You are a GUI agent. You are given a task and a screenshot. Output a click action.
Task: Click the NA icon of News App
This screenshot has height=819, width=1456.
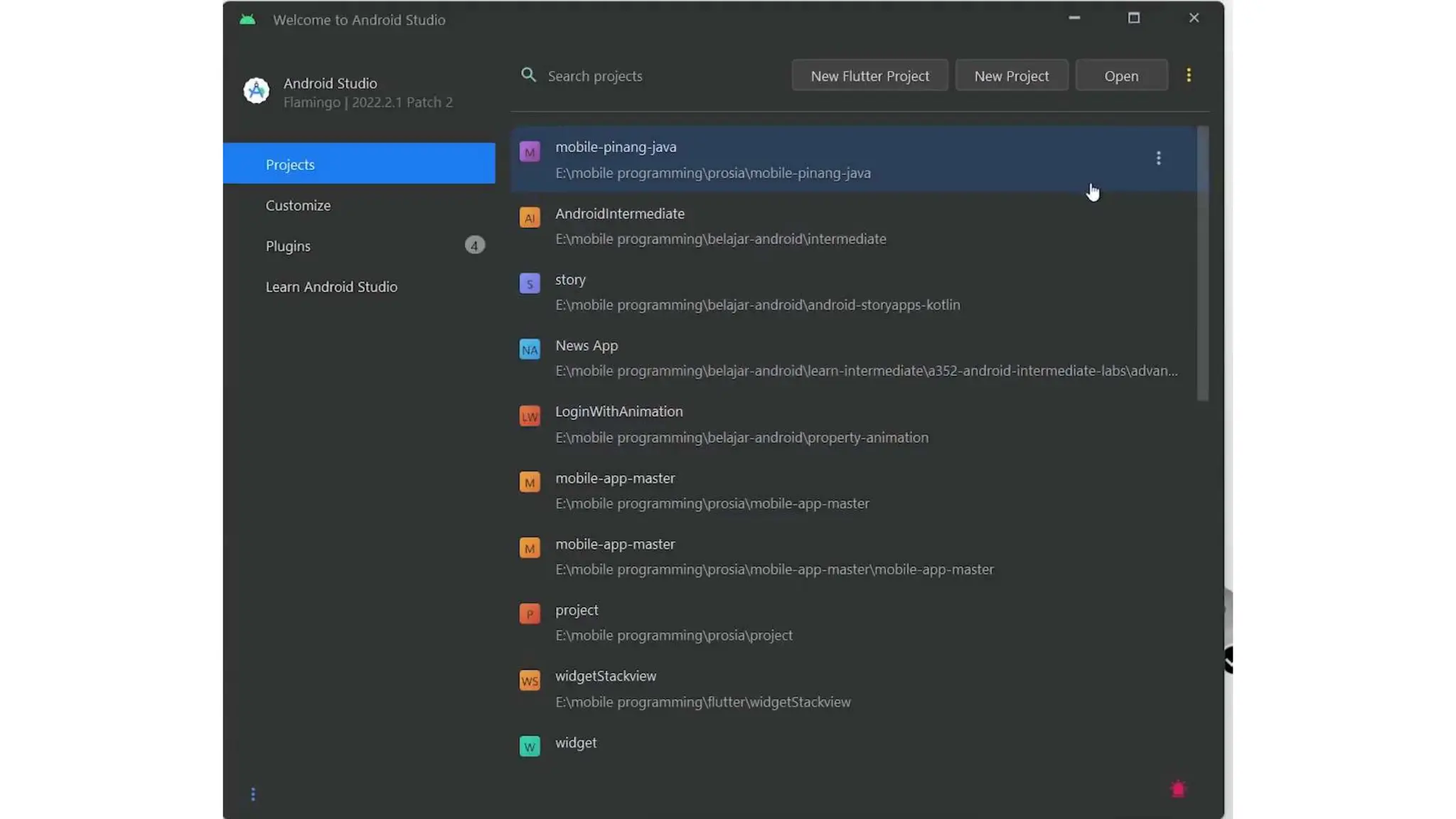(x=530, y=349)
